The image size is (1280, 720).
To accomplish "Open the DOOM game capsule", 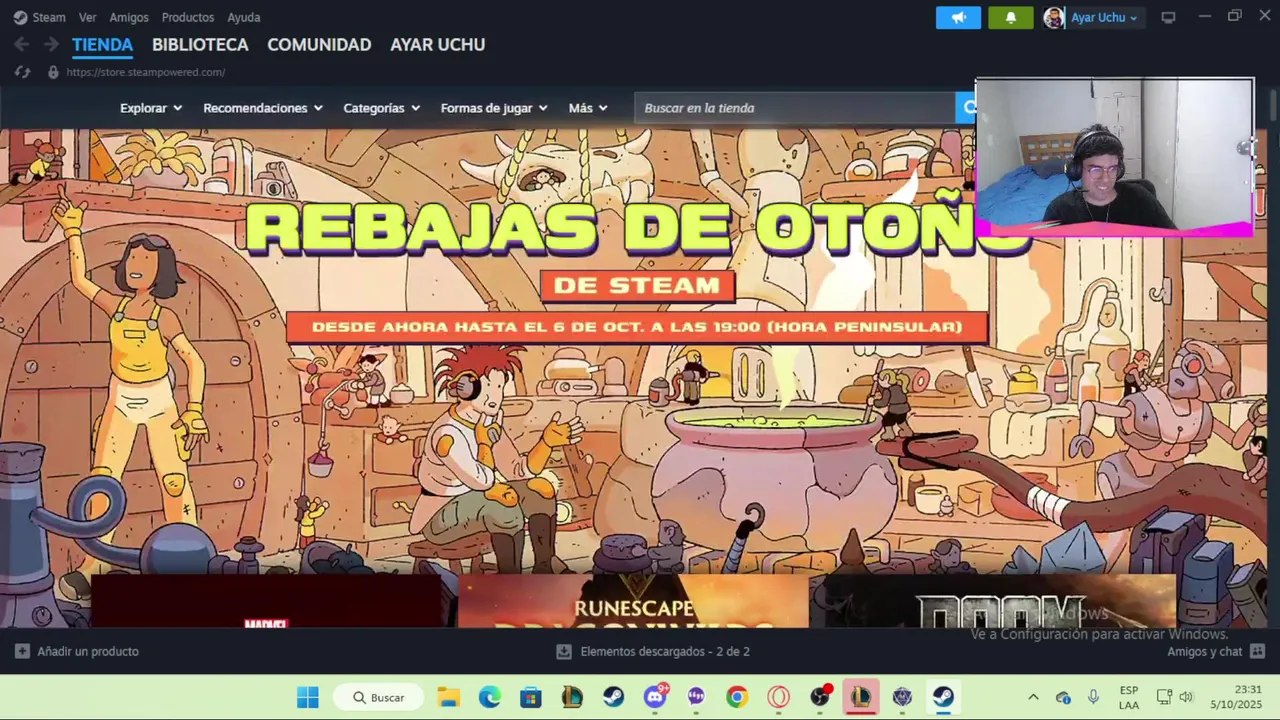I will (1000, 601).
